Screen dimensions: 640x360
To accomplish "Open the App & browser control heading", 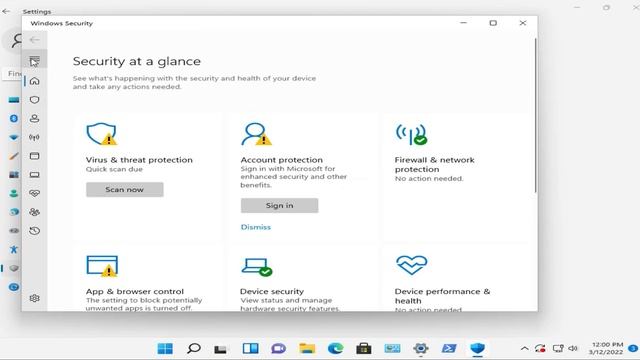I will coord(135,291).
